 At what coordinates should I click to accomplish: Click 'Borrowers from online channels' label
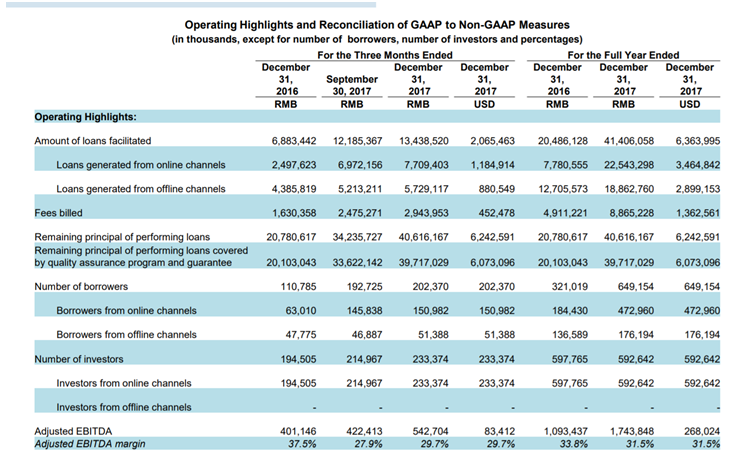point(126,311)
